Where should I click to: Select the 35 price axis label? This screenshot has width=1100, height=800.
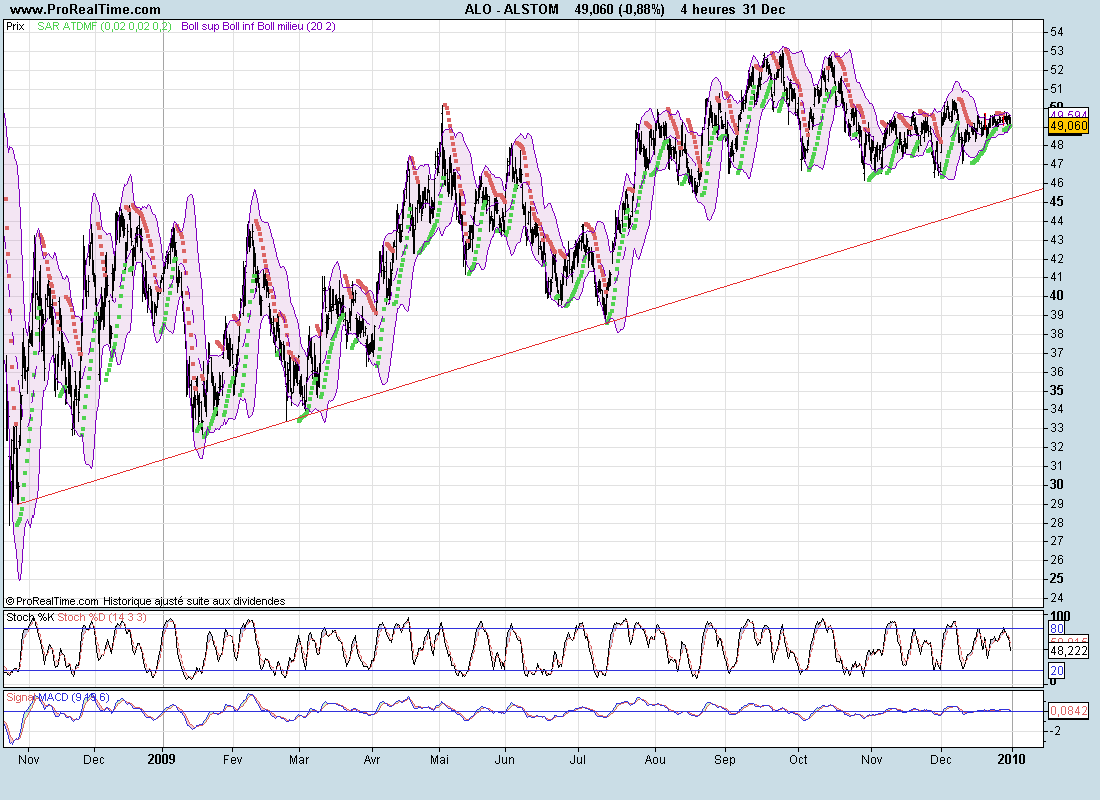click(x=1057, y=391)
